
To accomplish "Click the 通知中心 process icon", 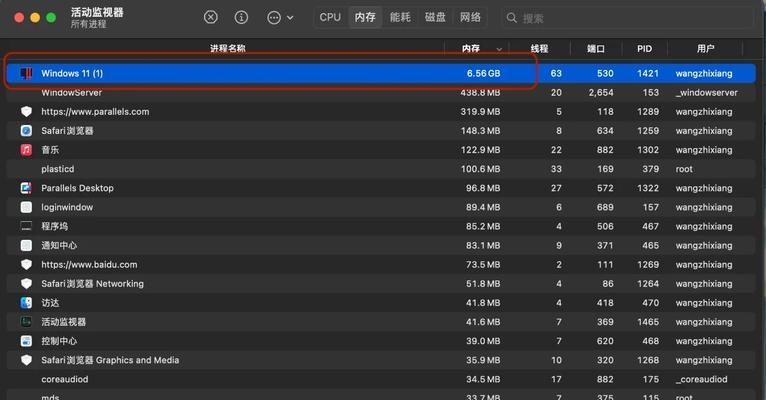I will 26,245.
